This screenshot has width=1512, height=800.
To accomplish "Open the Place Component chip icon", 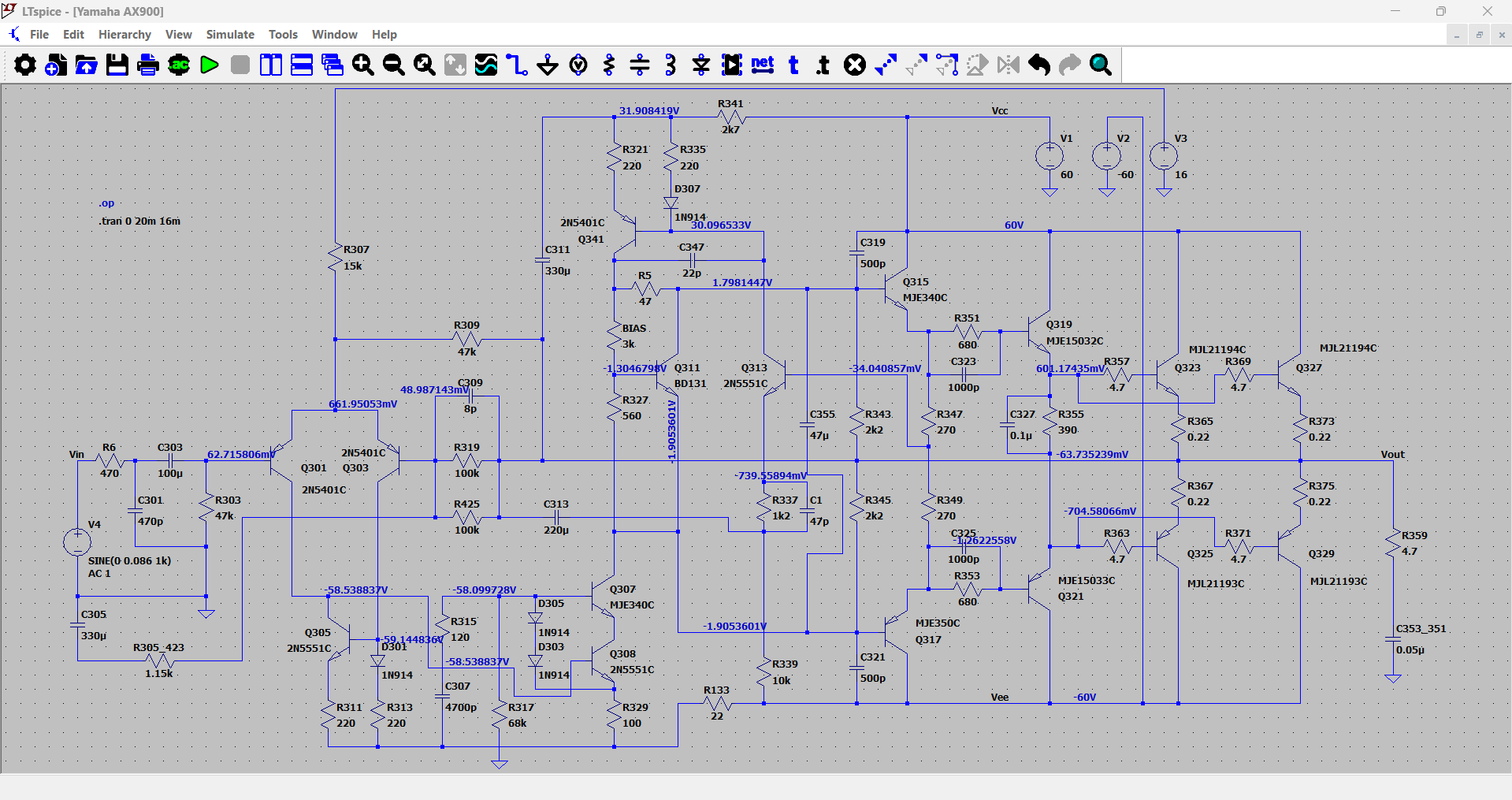I will (x=732, y=65).
